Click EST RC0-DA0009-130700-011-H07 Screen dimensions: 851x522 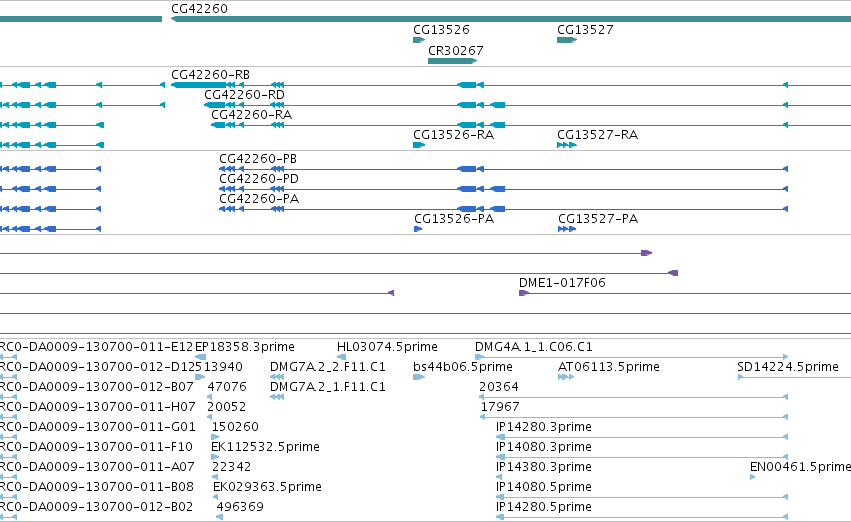point(96,407)
